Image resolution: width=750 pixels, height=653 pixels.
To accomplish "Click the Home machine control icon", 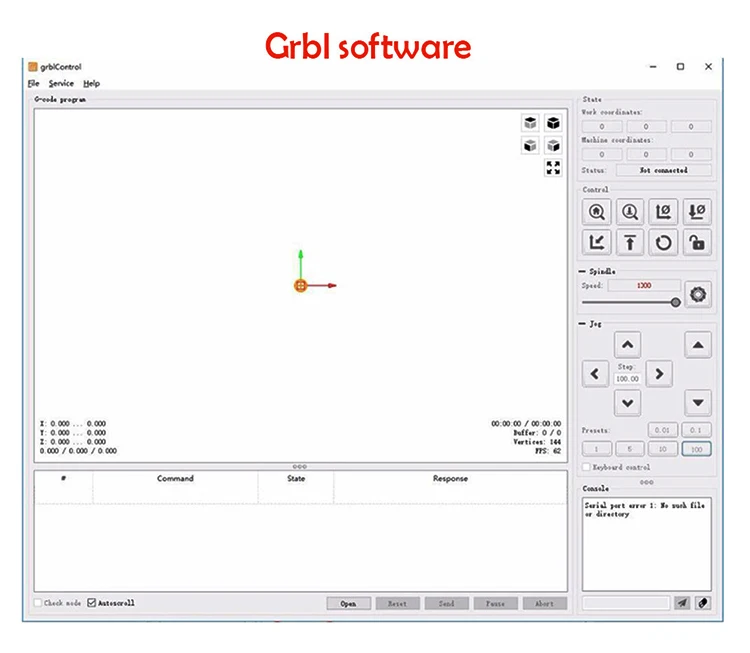I will click(x=596, y=211).
